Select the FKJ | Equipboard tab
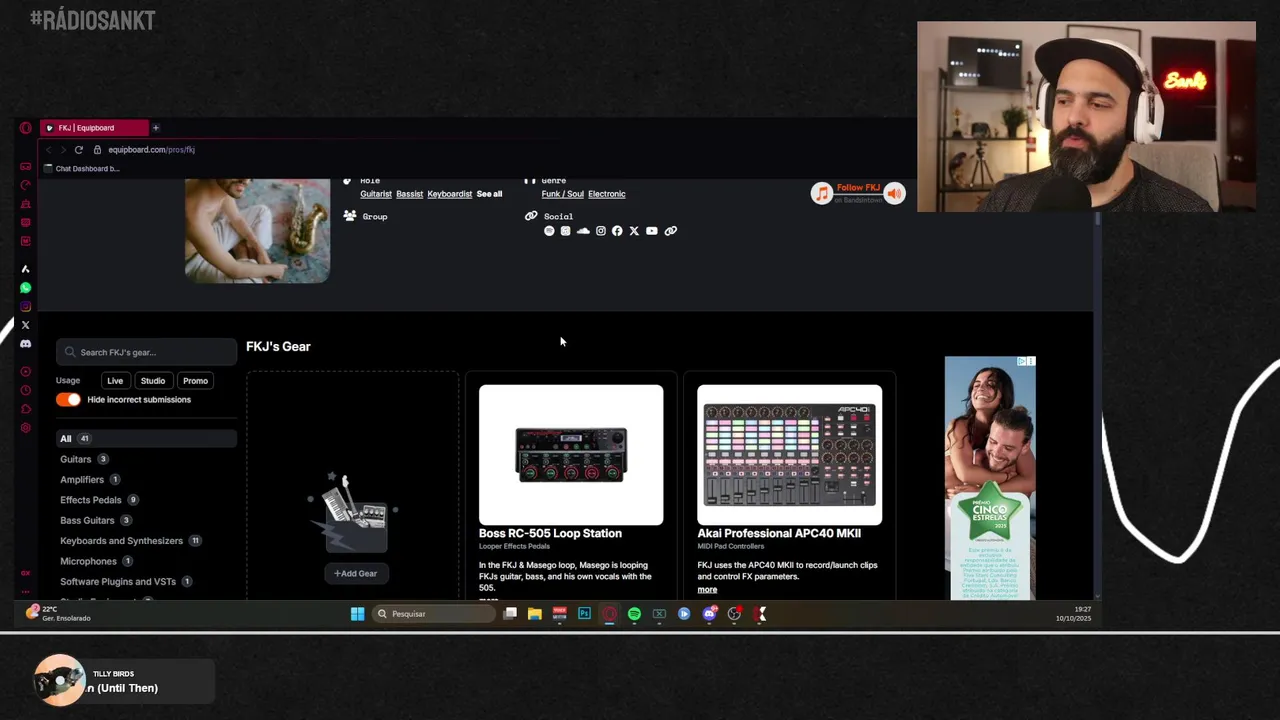 coord(94,128)
